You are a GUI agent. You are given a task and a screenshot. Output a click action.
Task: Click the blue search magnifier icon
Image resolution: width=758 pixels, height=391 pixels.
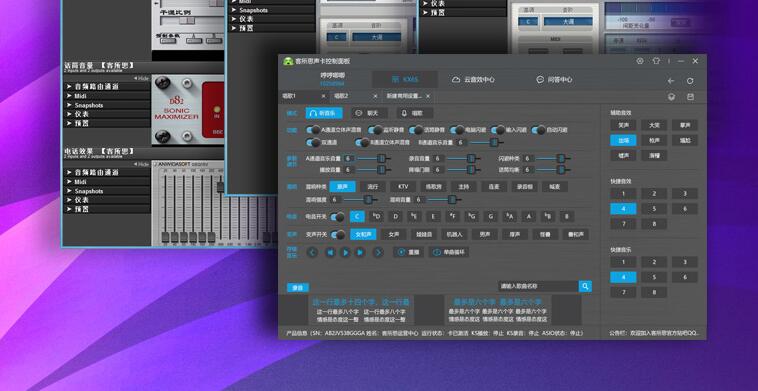pos(585,287)
